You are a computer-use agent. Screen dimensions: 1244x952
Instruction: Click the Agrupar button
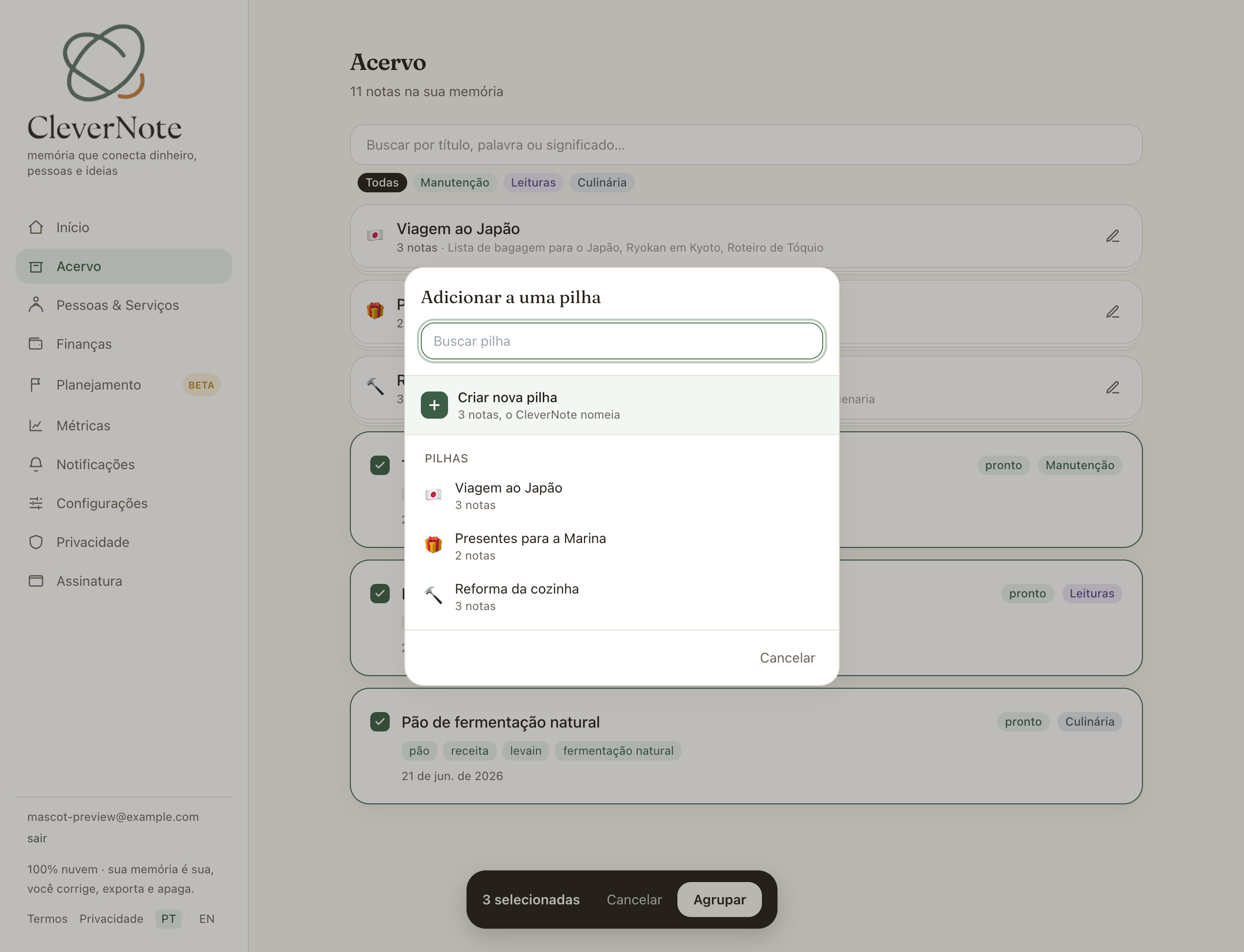click(719, 900)
